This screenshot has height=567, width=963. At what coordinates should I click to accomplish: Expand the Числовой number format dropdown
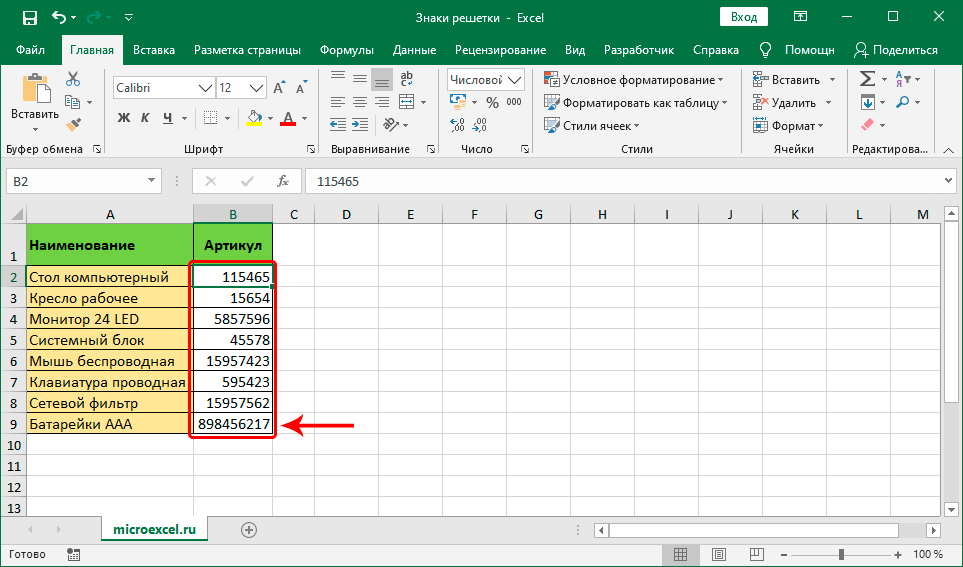click(516, 80)
